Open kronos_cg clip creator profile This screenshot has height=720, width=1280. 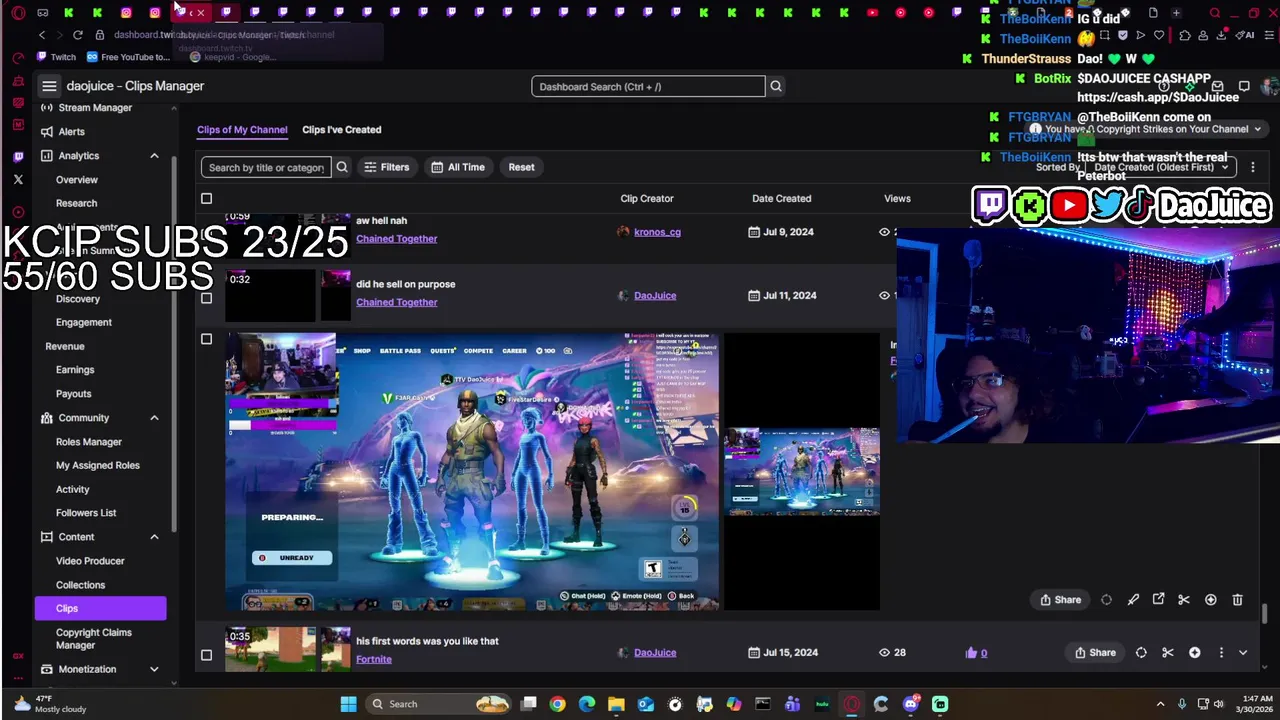coord(657,232)
